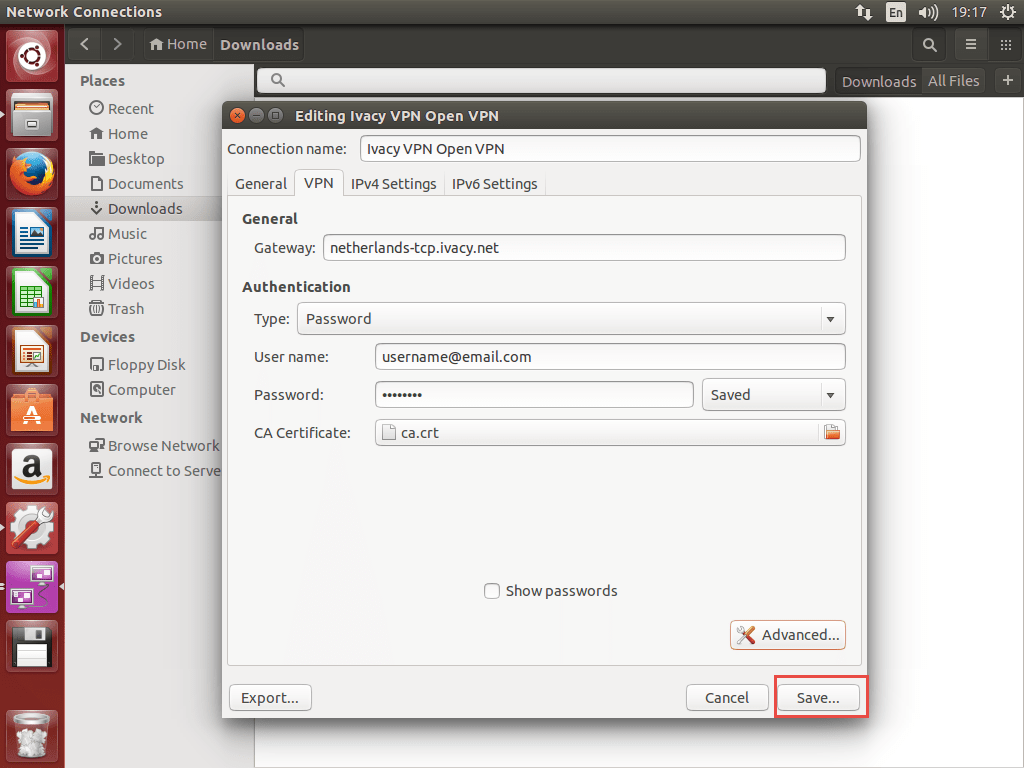Open Floppy Disk under Devices

point(137,364)
